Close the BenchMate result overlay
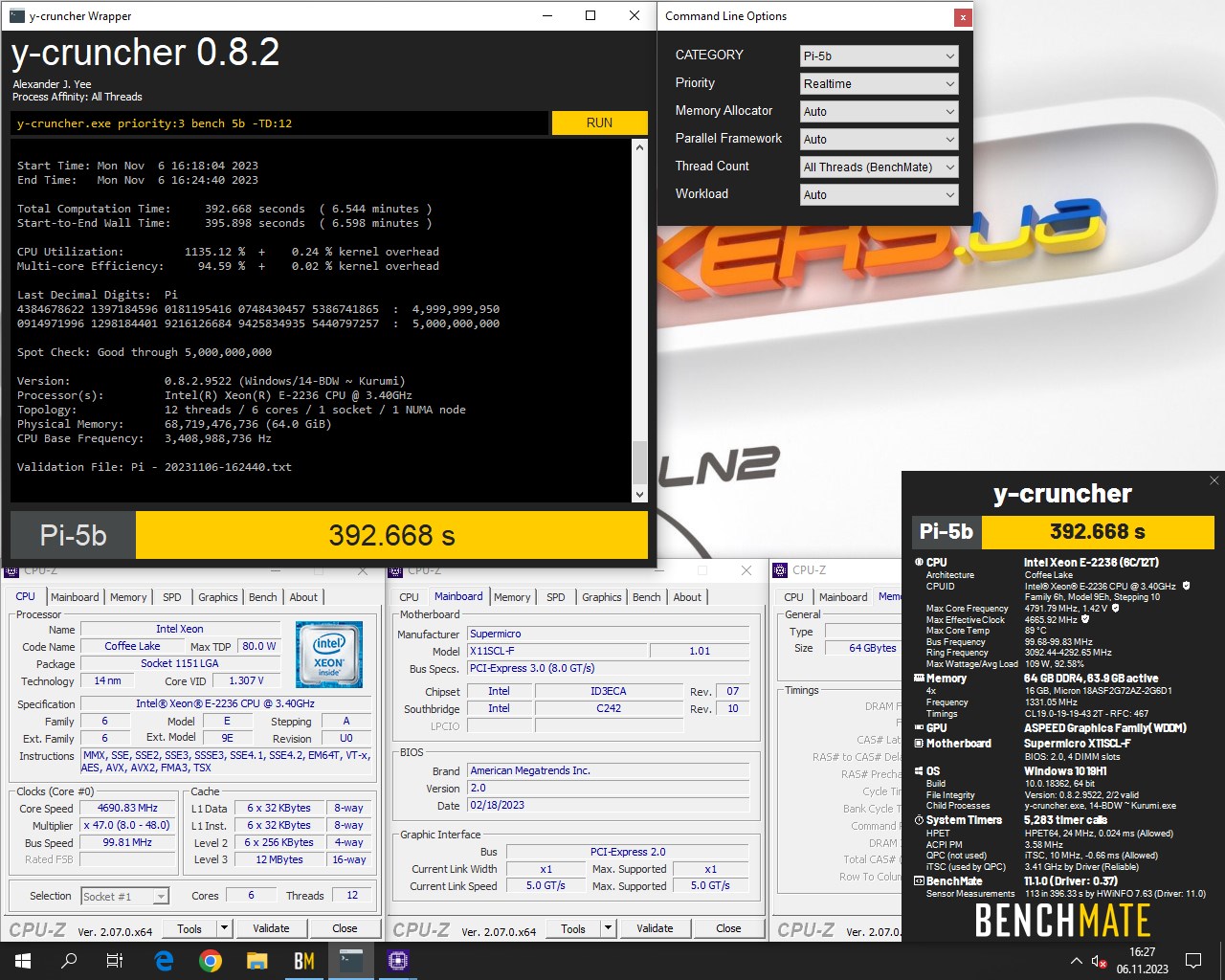The height and width of the screenshot is (980, 1225). click(x=1214, y=480)
